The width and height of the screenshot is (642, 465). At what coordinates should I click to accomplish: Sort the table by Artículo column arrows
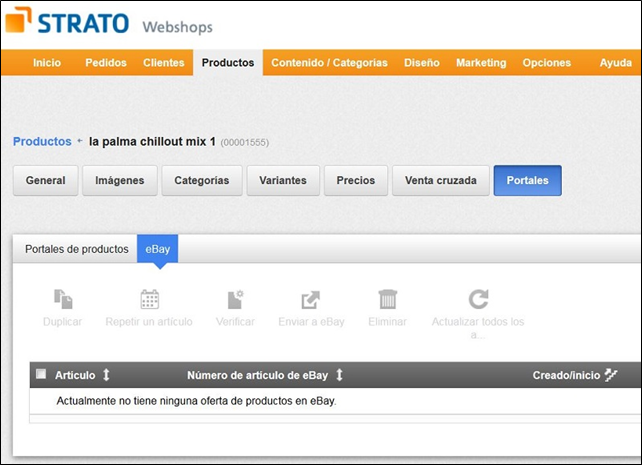pos(106,375)
